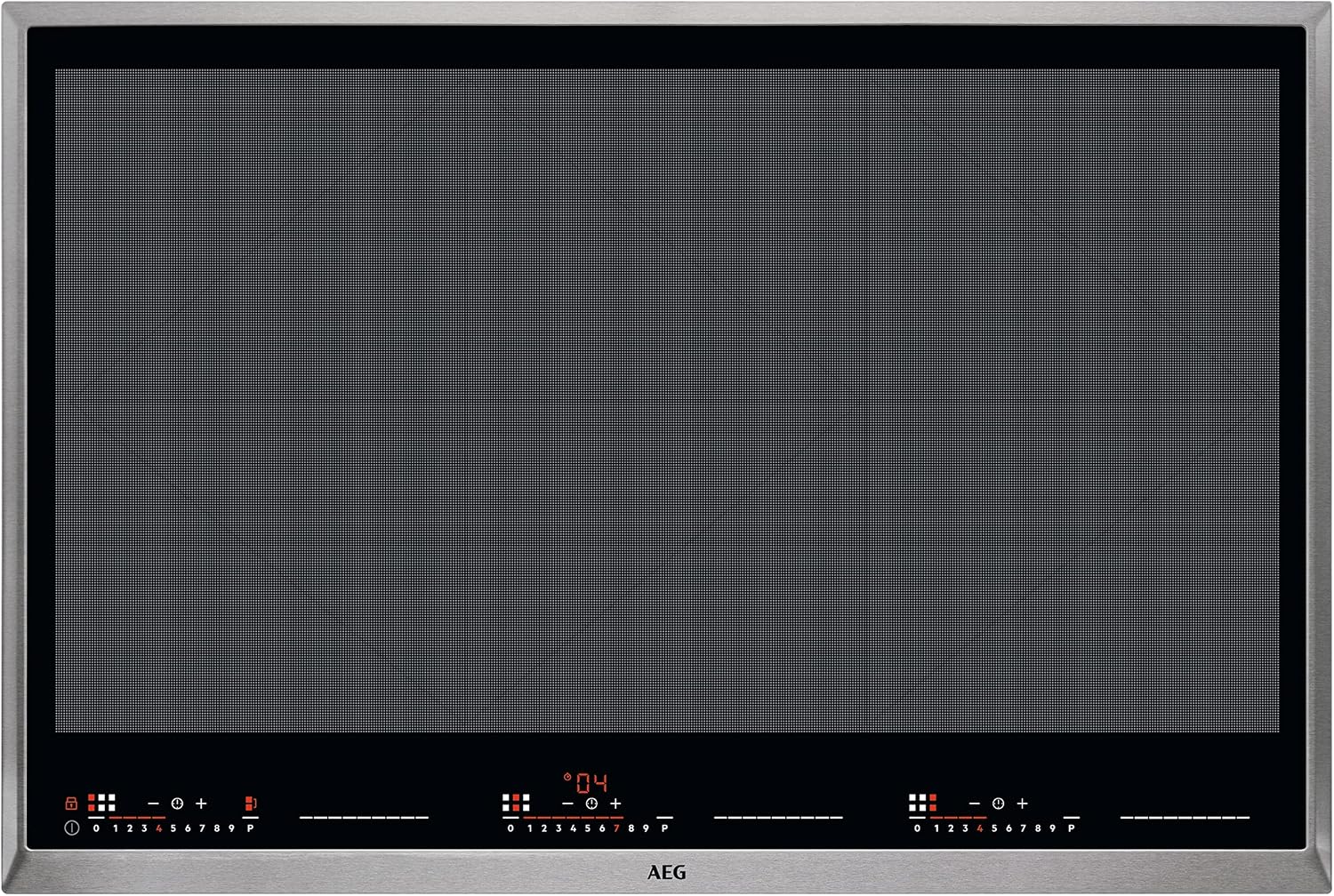Screen dimensions: 1334x896
Task: Choose heat level 6 on right panel
Action: click(1009, 828)
